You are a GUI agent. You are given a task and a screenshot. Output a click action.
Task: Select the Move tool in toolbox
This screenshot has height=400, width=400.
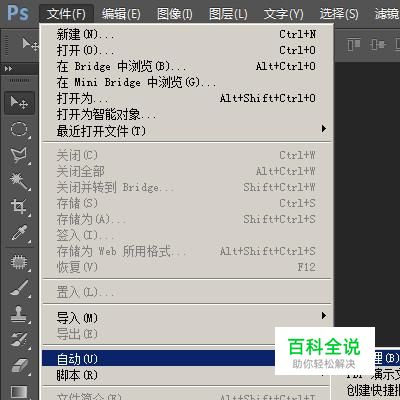19,102
